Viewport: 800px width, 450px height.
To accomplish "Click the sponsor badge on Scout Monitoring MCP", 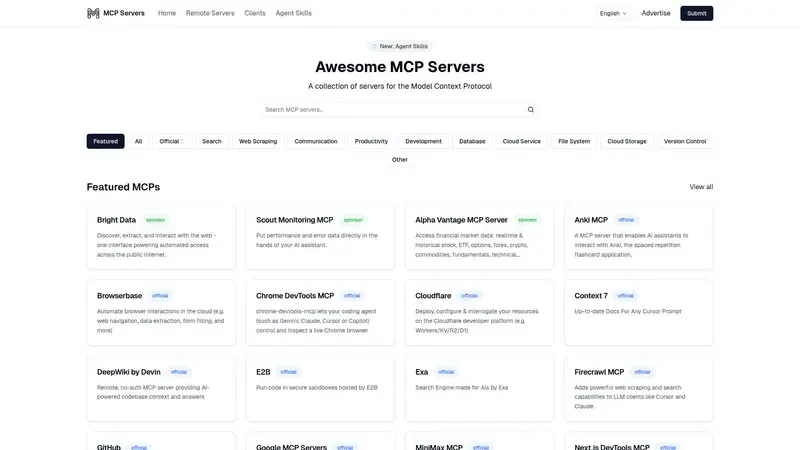I will point(353,220).
